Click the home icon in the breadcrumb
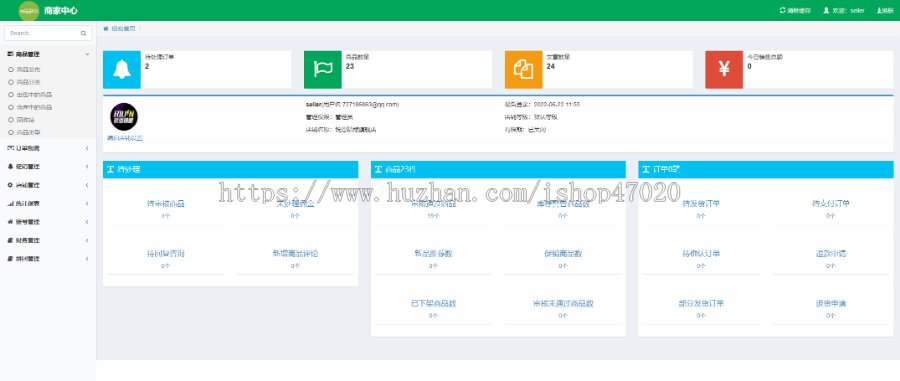 tap(106, 28)
